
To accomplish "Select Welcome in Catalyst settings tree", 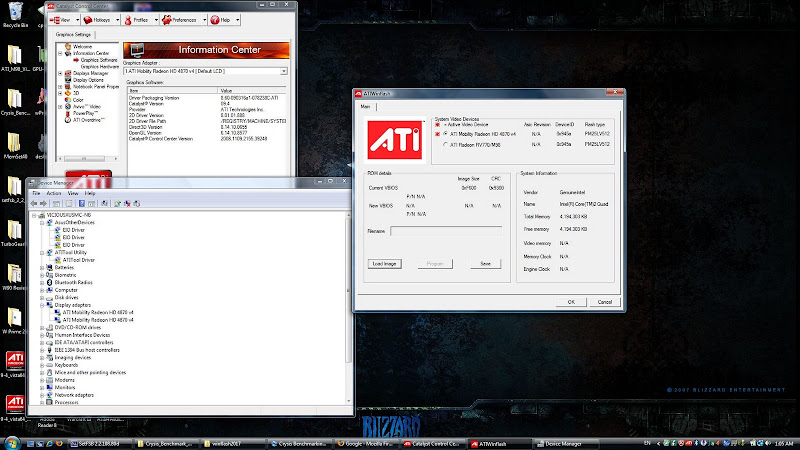I will [82, 46].
